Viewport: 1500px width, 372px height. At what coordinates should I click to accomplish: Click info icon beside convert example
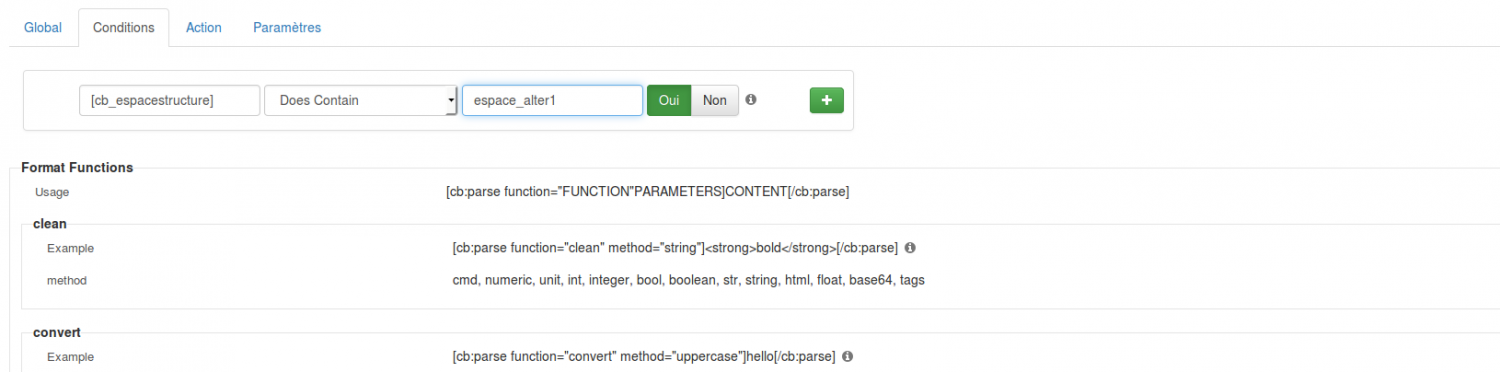(848, 356)
